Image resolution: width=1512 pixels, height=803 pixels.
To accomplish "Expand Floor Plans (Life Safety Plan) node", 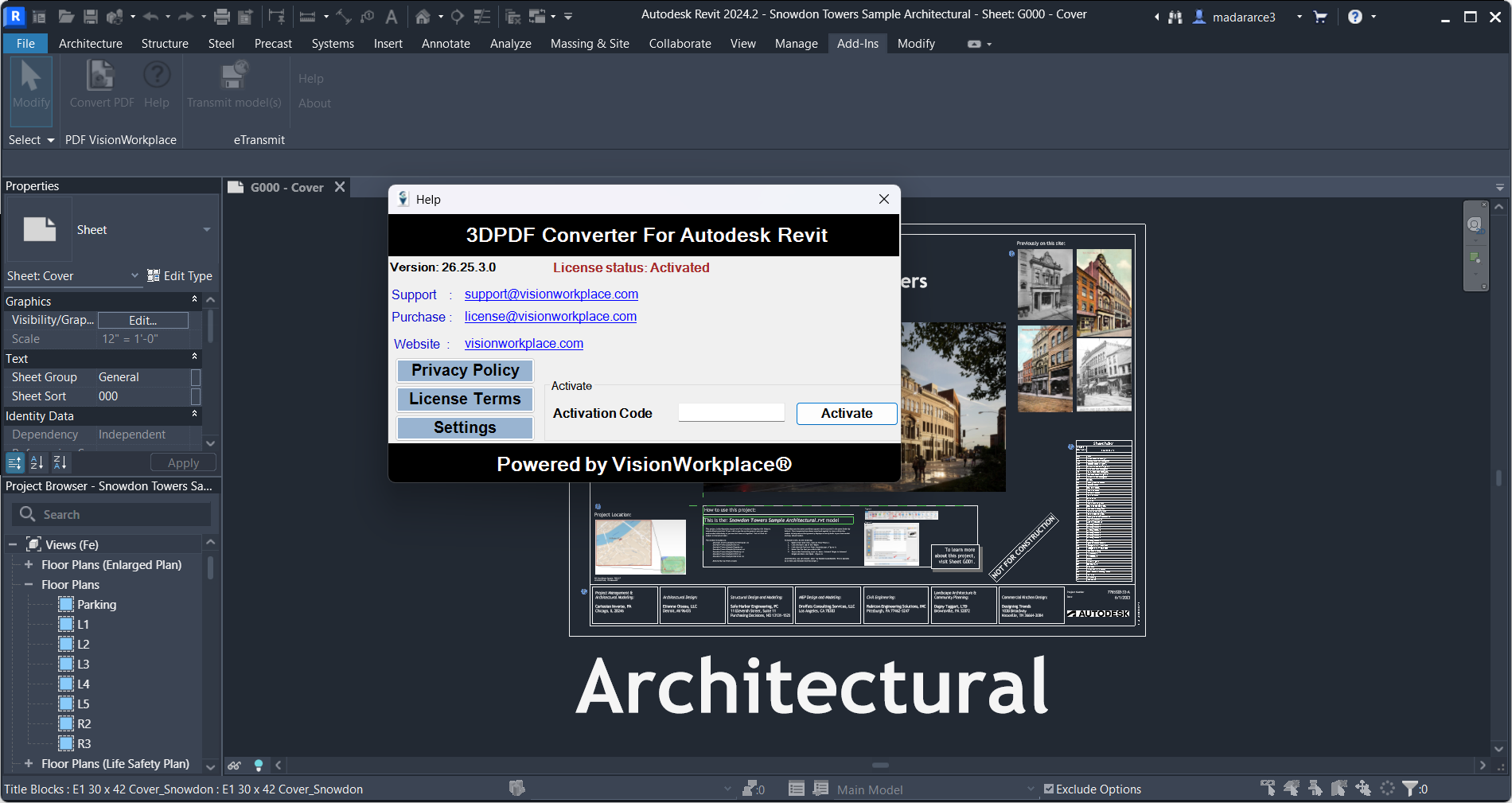I will coord(29,763).
